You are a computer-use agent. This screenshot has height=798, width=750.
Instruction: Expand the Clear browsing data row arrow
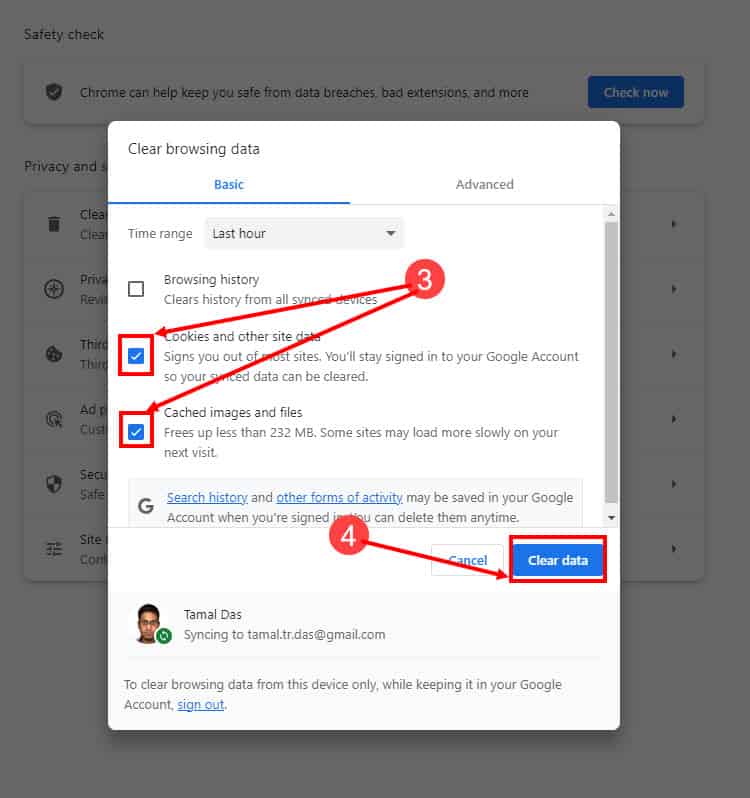(674, 224)
